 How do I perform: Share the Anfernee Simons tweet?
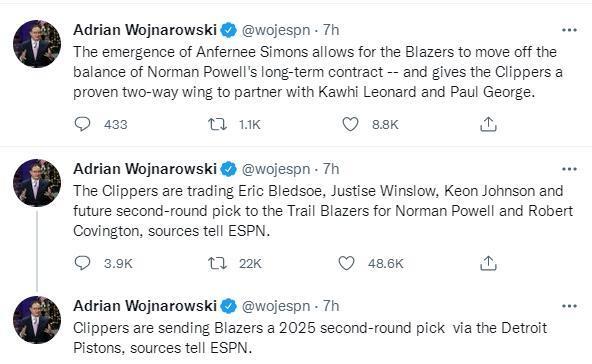[488, 124]
